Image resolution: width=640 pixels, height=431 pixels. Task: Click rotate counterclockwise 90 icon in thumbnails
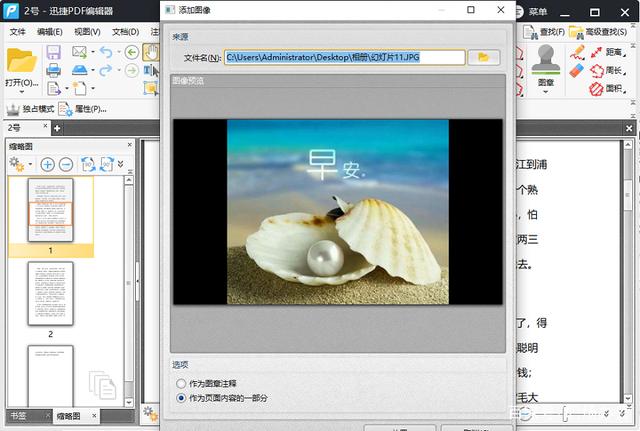(x=89, y=164)
